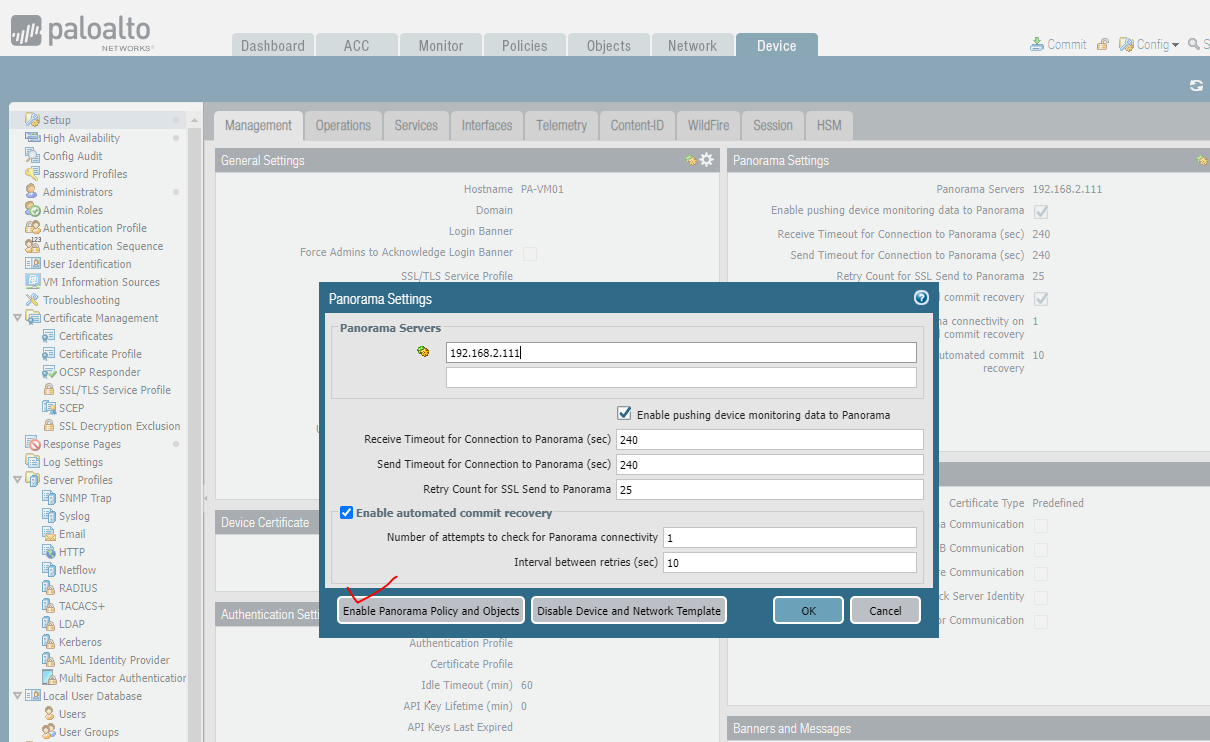
Task: Switch to the Session sub-tab
Action: tap(773, 126)
